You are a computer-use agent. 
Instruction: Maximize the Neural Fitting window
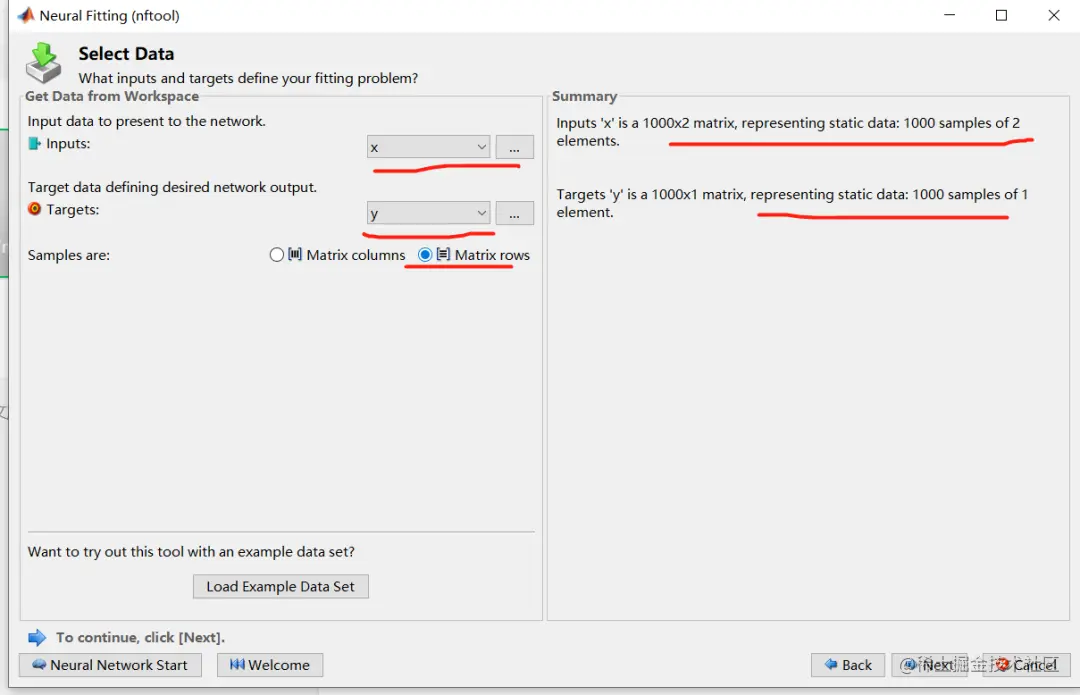pyautogui.click(x=1001, y=15)
